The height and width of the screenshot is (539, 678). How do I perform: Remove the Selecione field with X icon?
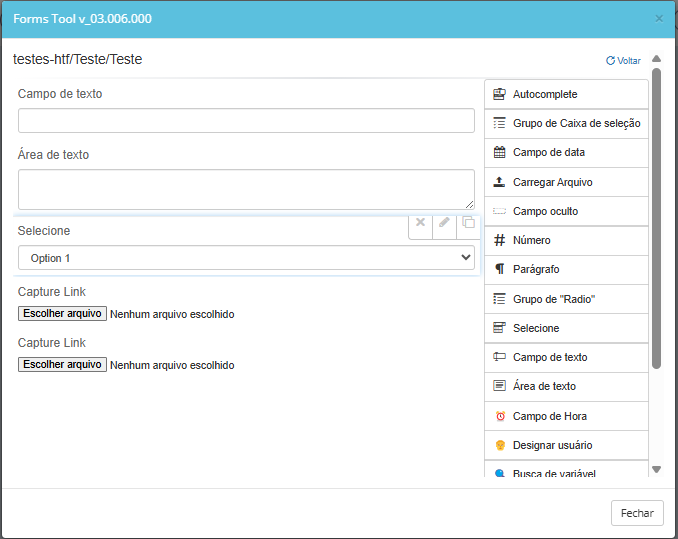tap(420, 223)
